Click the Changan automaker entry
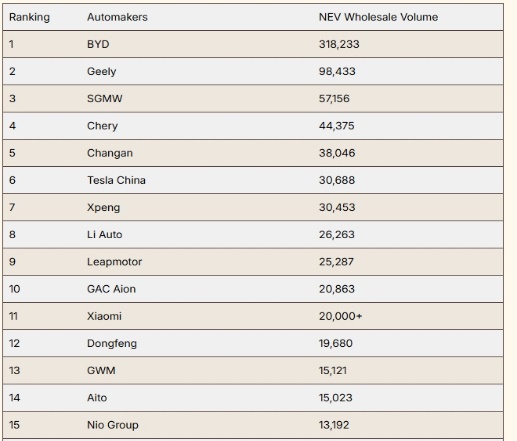Screen dimensions: 517x441 pyautogui.click(x=110, y=153)
